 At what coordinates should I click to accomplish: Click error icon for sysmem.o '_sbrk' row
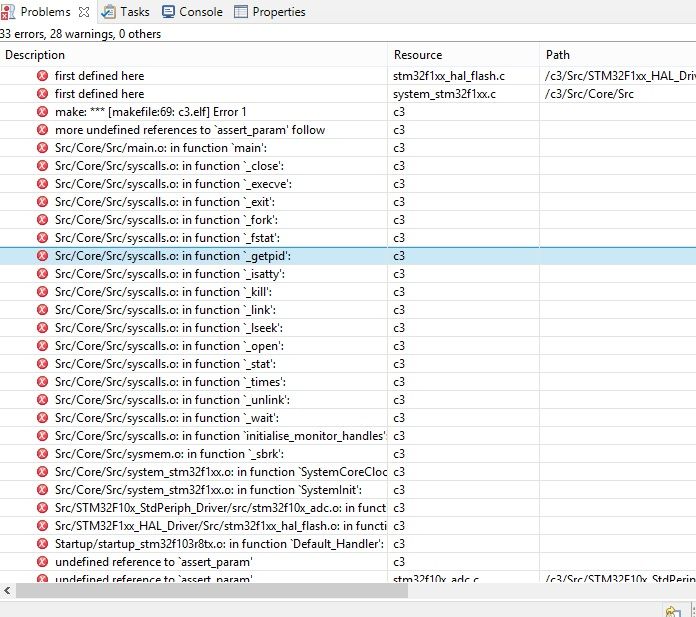click(x=42, y=454)
